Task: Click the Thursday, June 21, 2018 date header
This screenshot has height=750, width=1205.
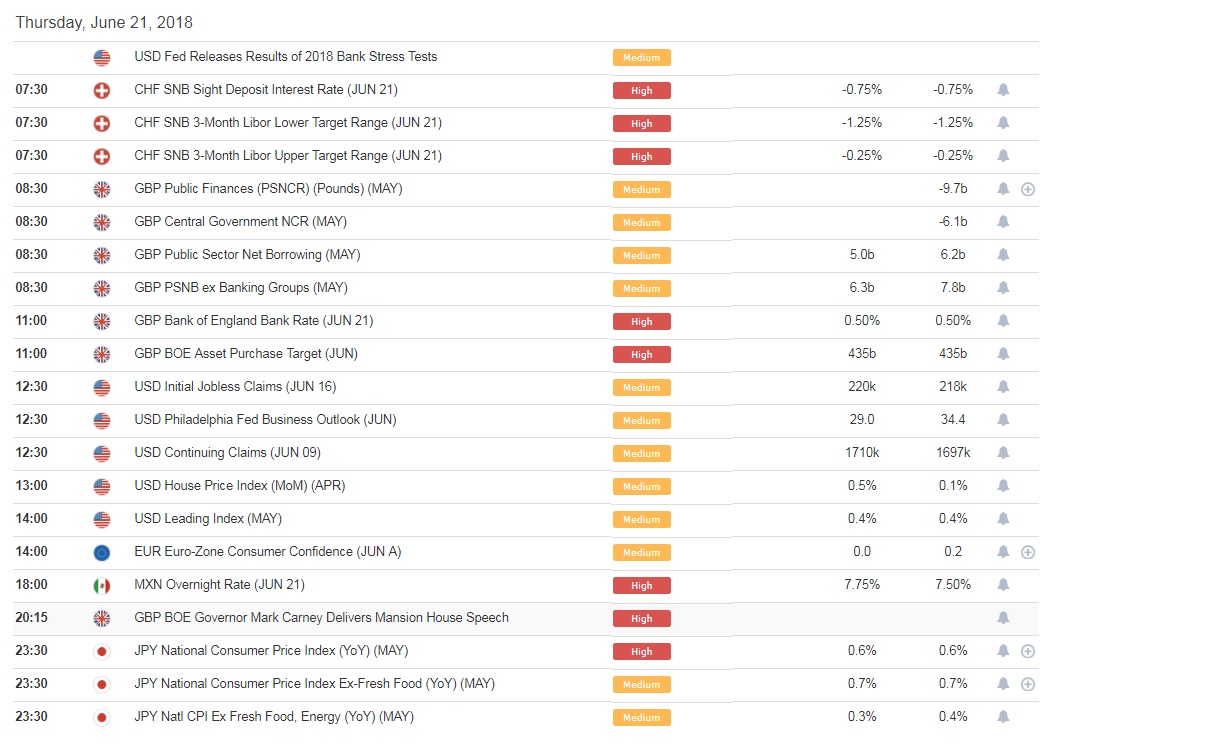Action: (x=104, y=22)
